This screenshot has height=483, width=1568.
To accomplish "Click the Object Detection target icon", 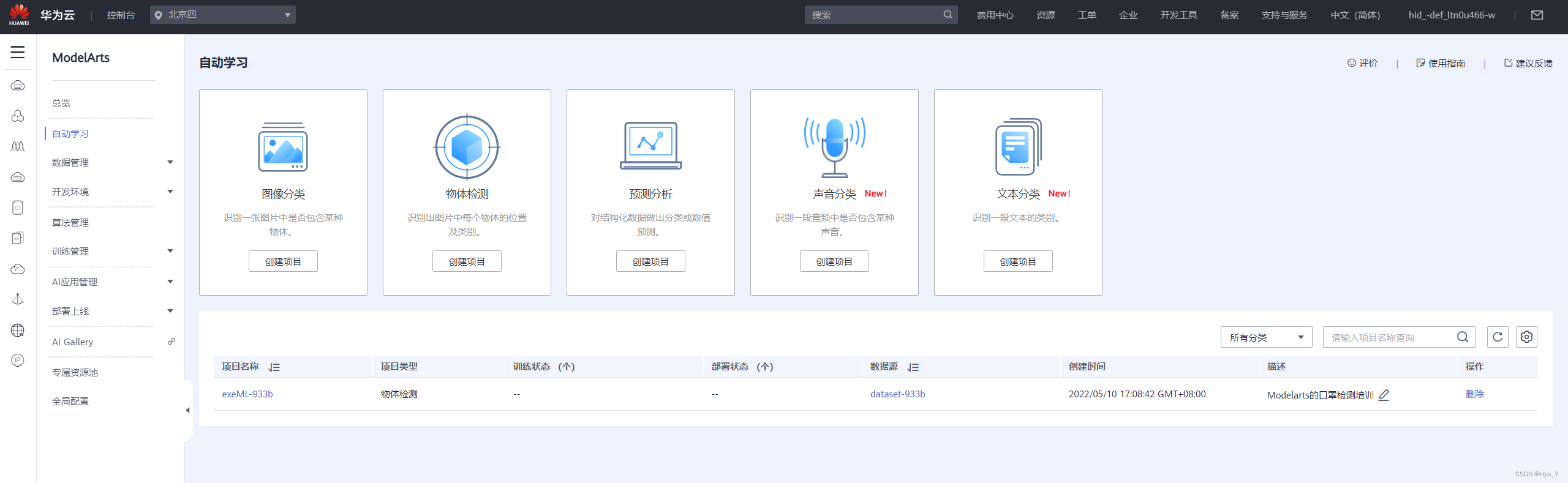I will pos(467,147).
